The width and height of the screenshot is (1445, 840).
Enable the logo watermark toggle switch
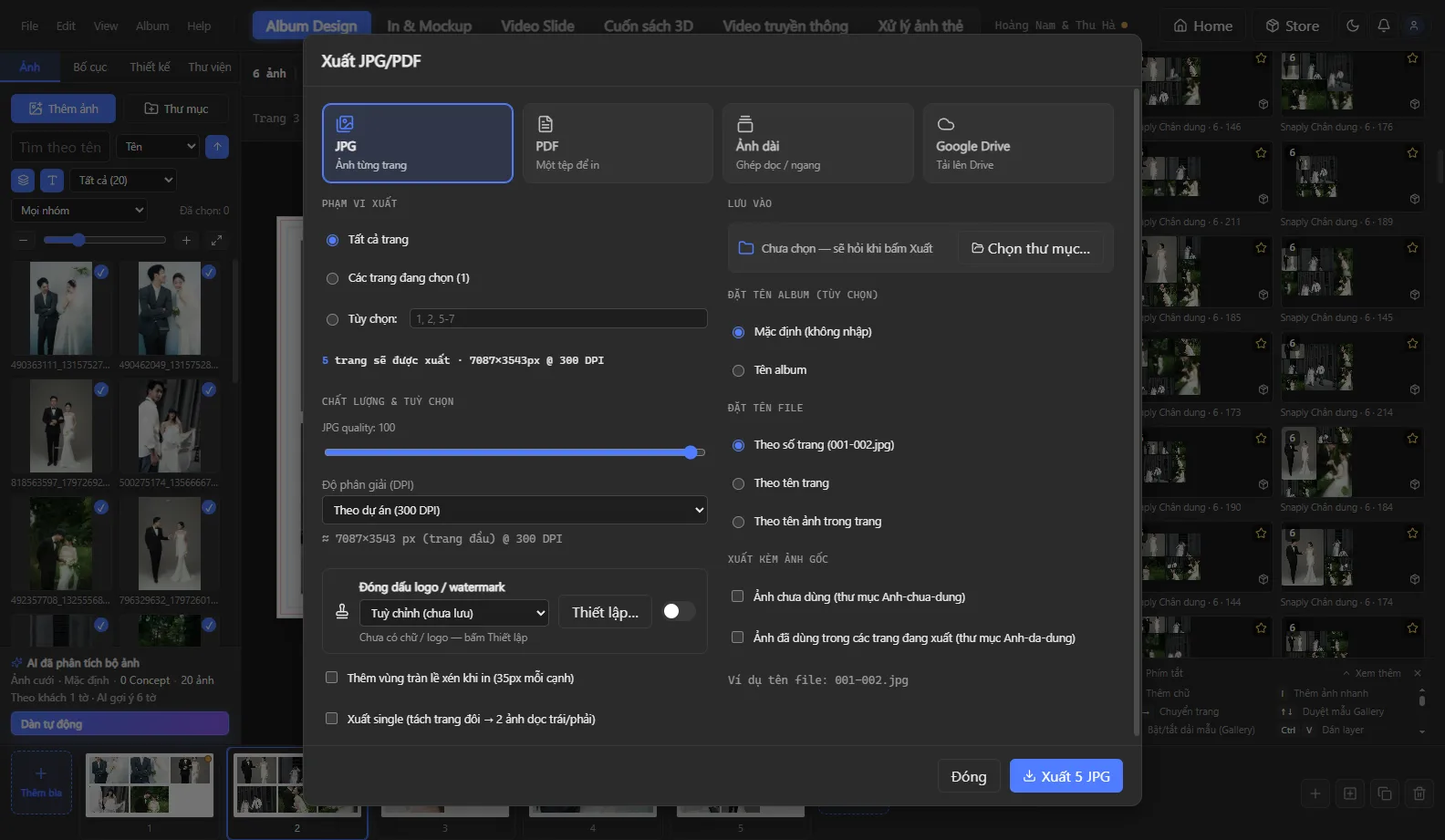(x=679, y=611)
